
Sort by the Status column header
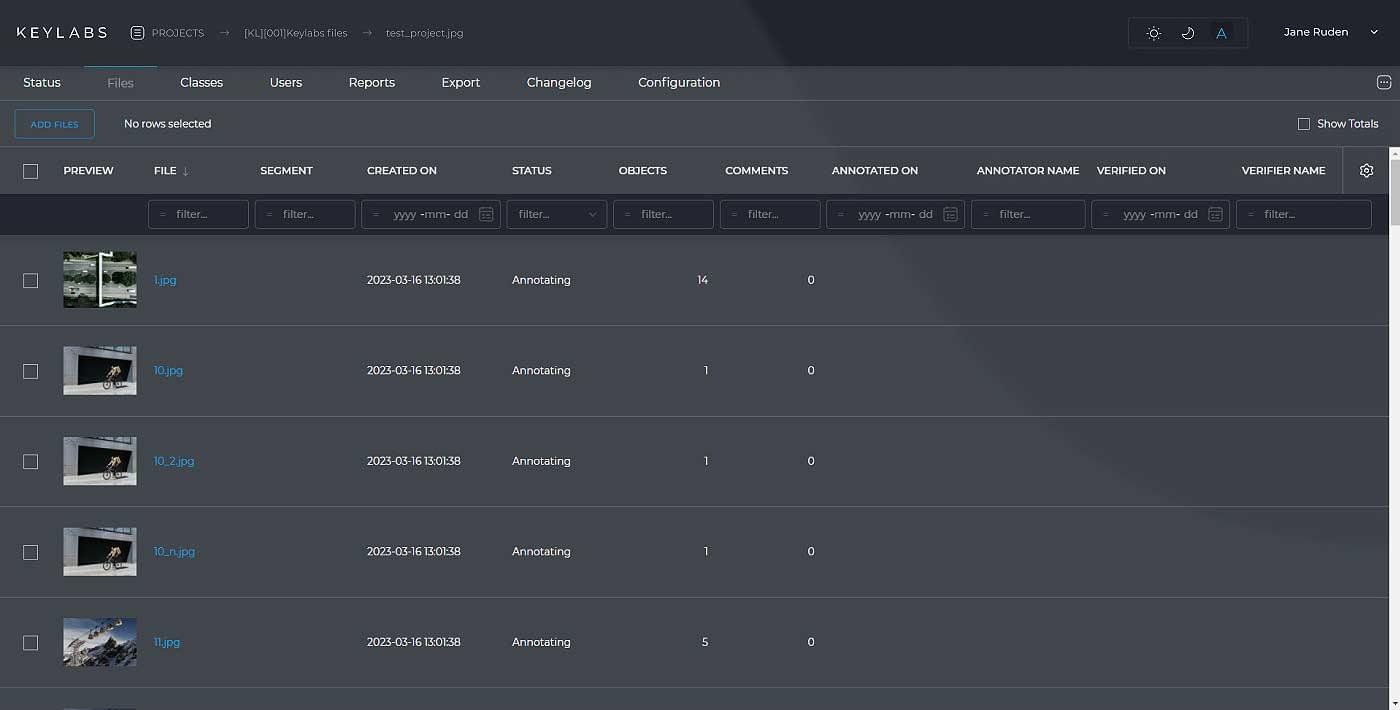click(532, 171)
